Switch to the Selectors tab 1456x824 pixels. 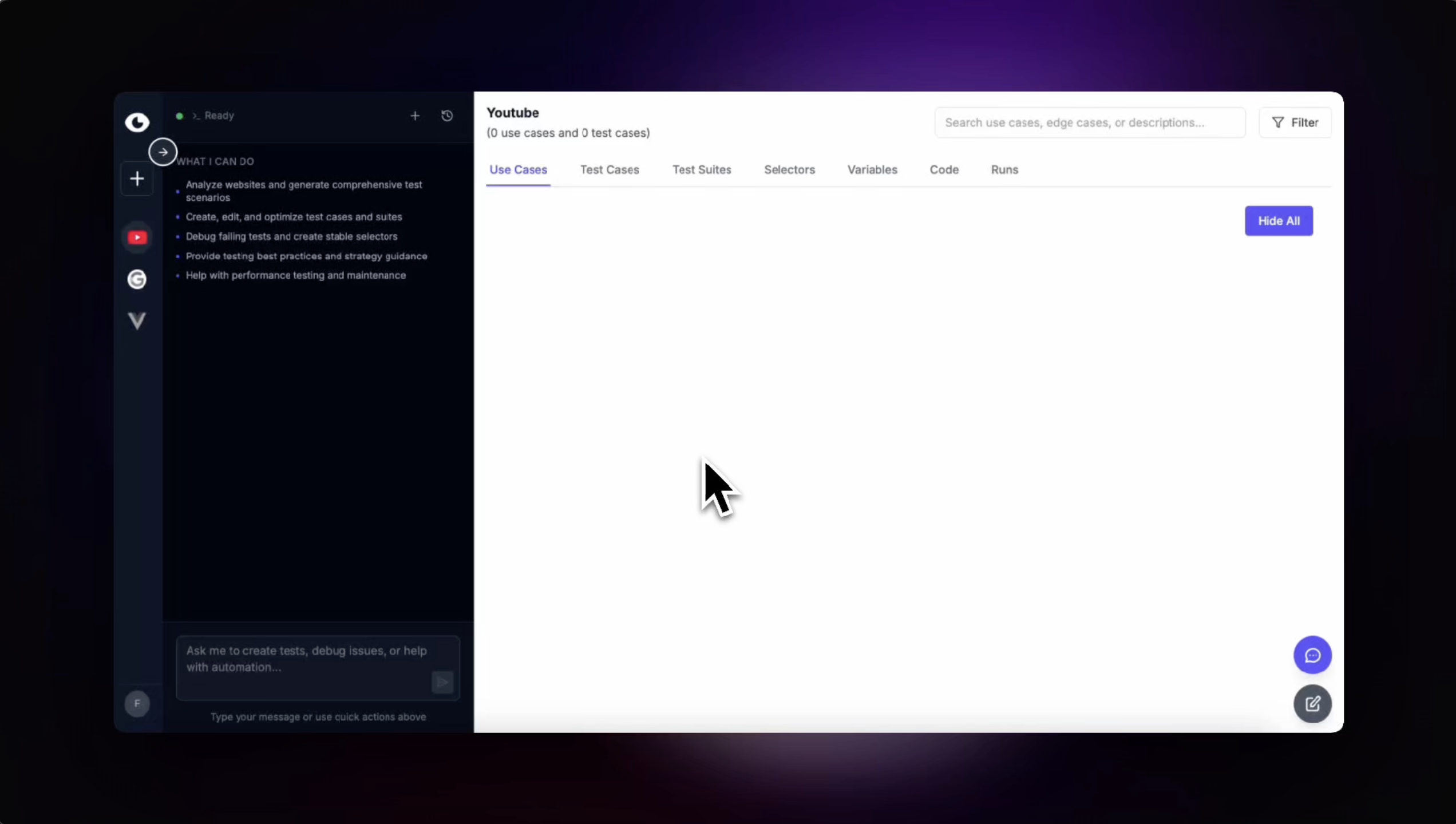click(x=789, y=170)
